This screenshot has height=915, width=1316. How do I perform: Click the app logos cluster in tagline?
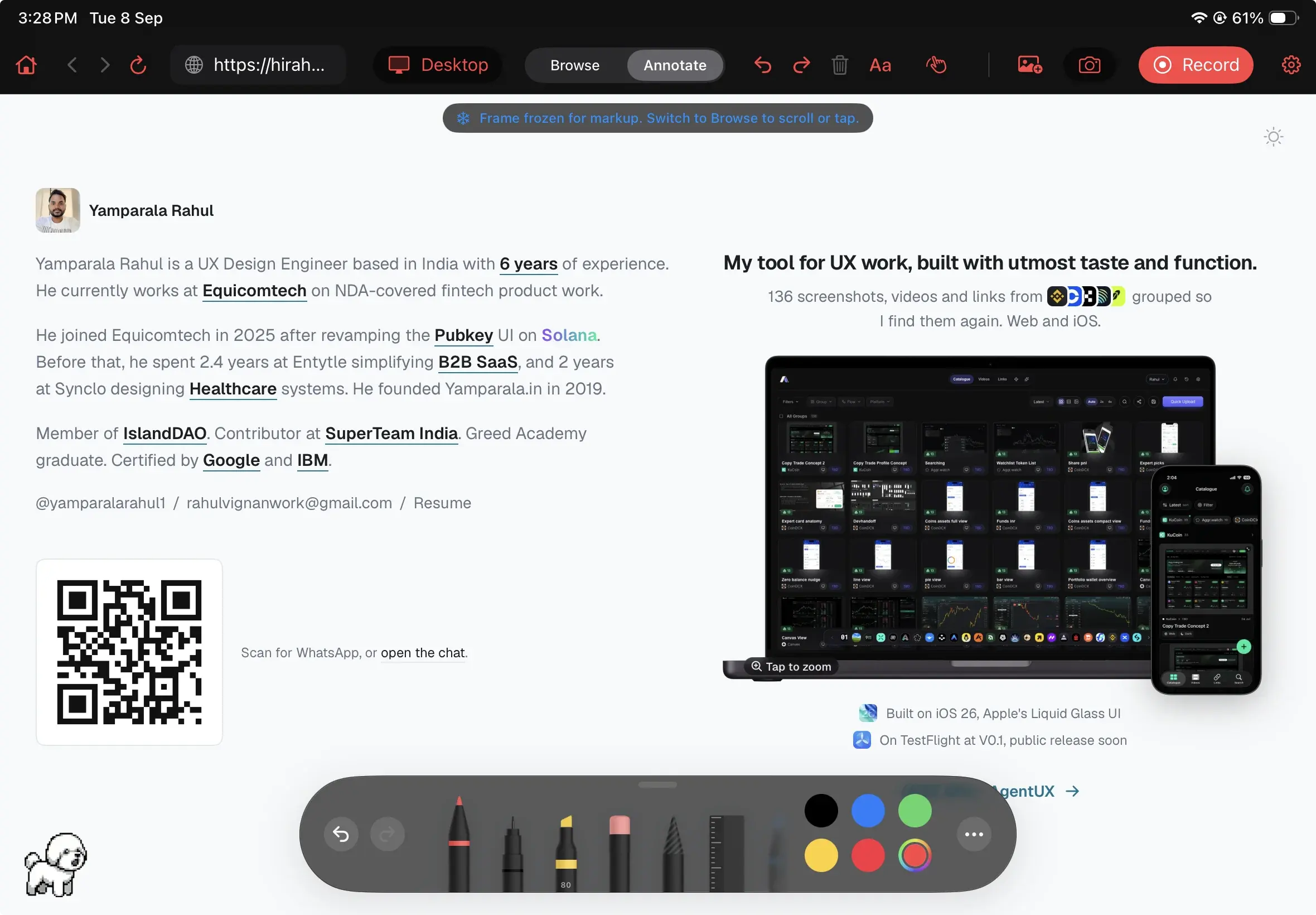(1086, 296)
